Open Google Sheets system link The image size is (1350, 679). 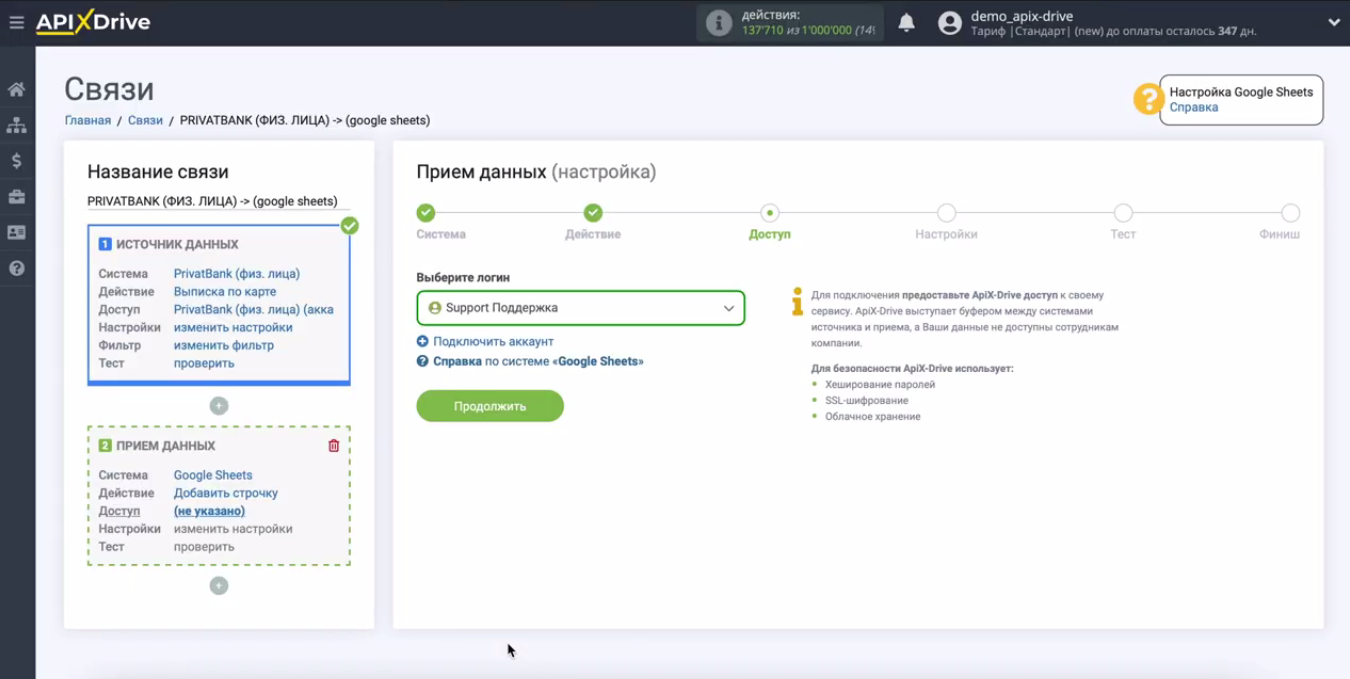pos(213,476)
